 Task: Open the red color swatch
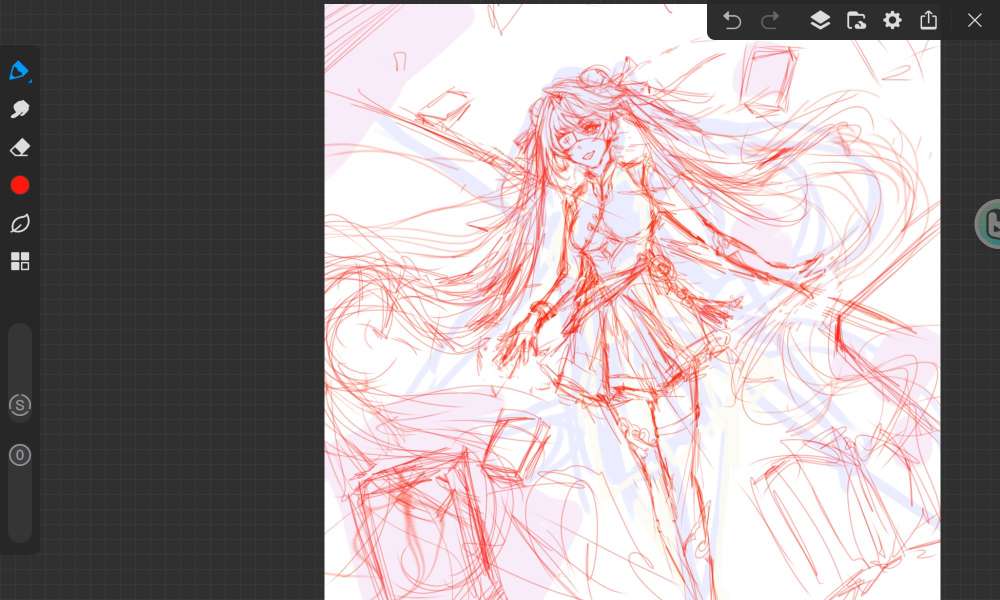click(20, 186)
